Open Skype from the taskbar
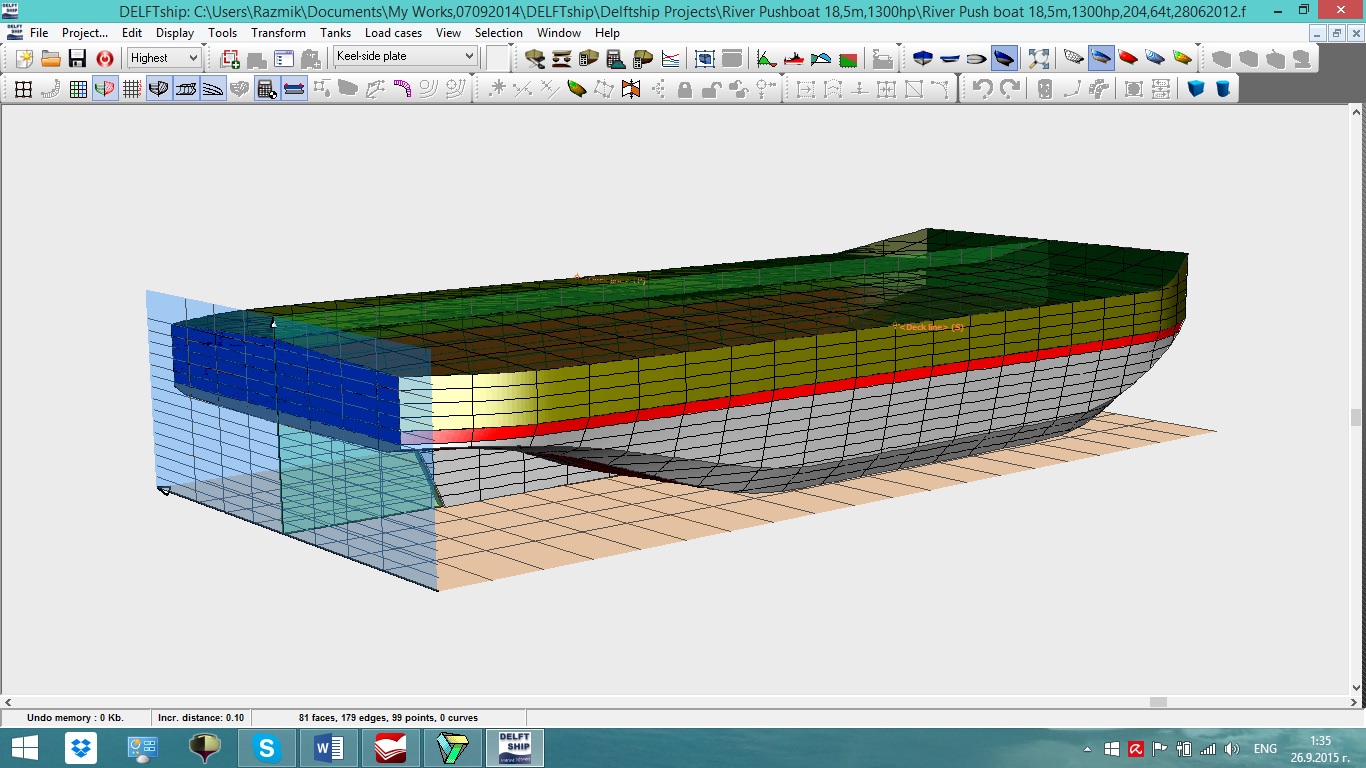The height and width of the screenshot is (768, 1366). tap(267, 748)
